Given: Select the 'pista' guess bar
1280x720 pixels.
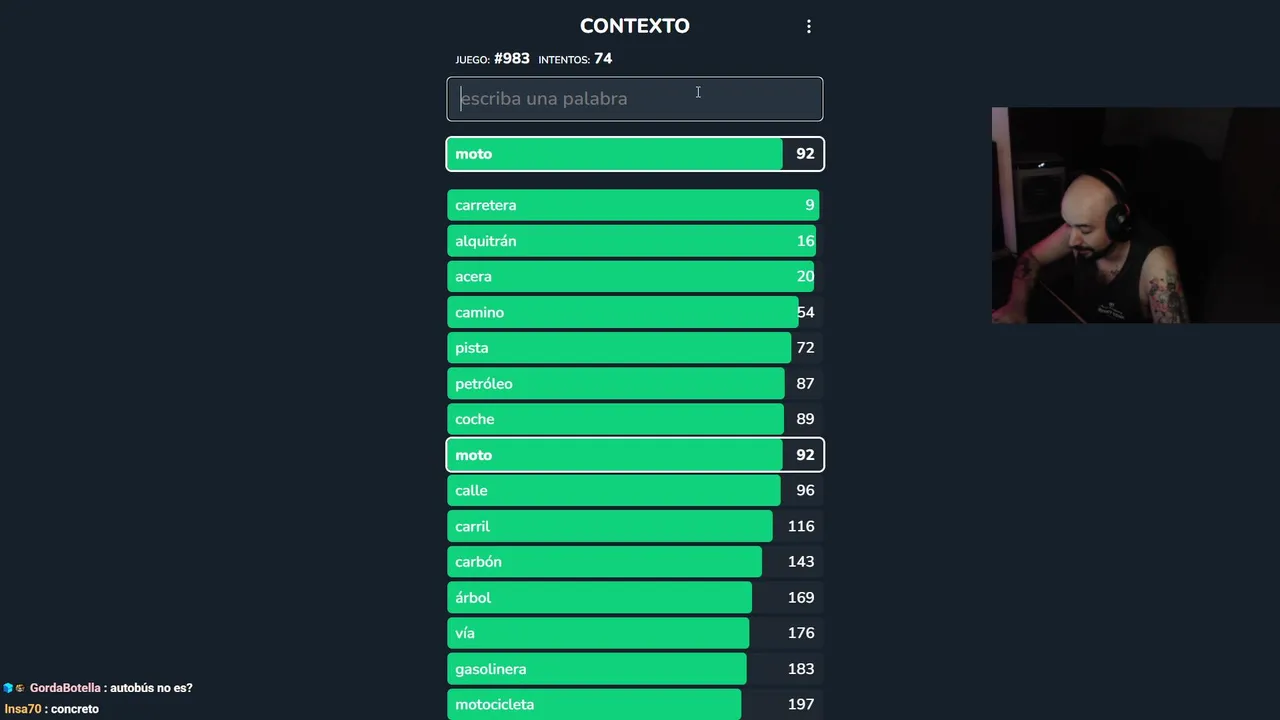Looking at the screenshot, I should click(x=634, y=348).
